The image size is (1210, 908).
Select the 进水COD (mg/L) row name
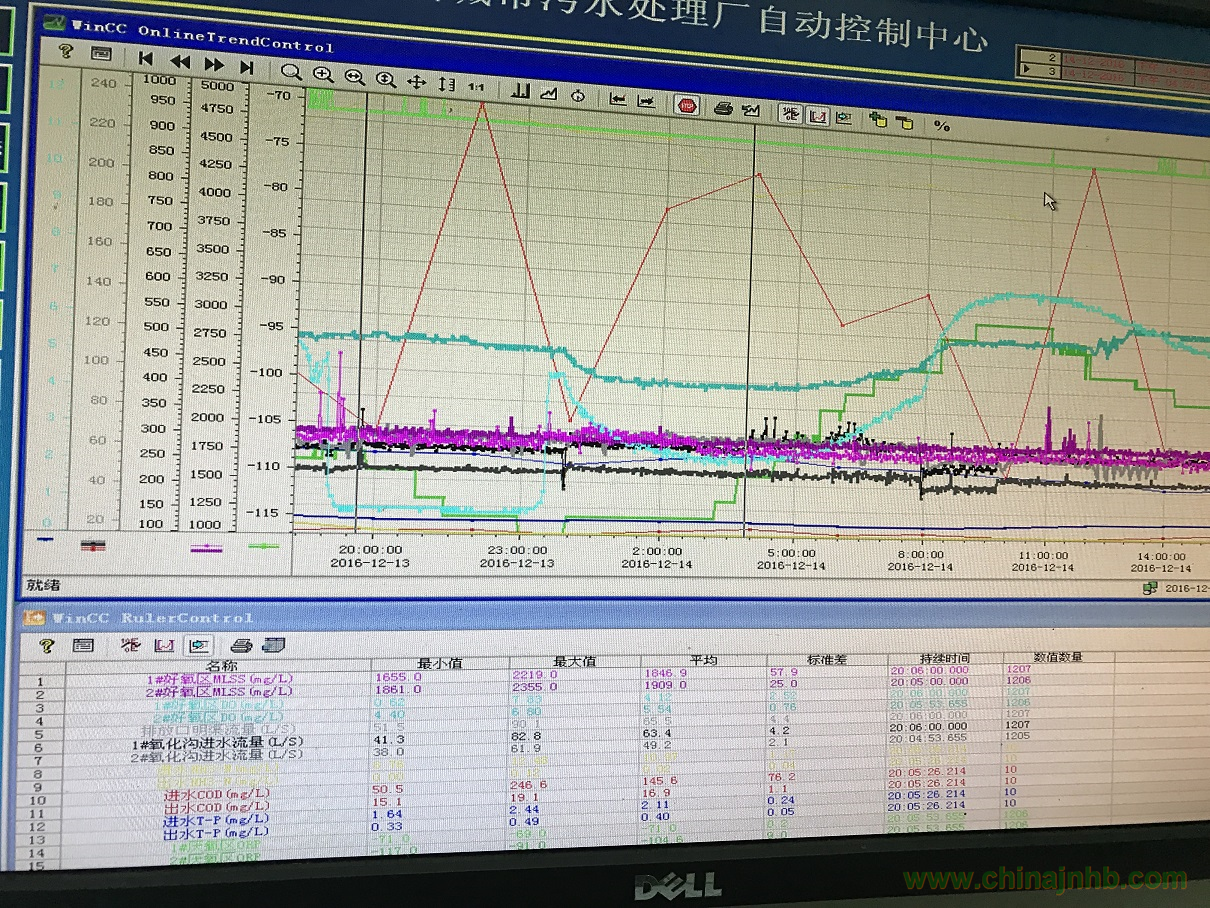216,797
